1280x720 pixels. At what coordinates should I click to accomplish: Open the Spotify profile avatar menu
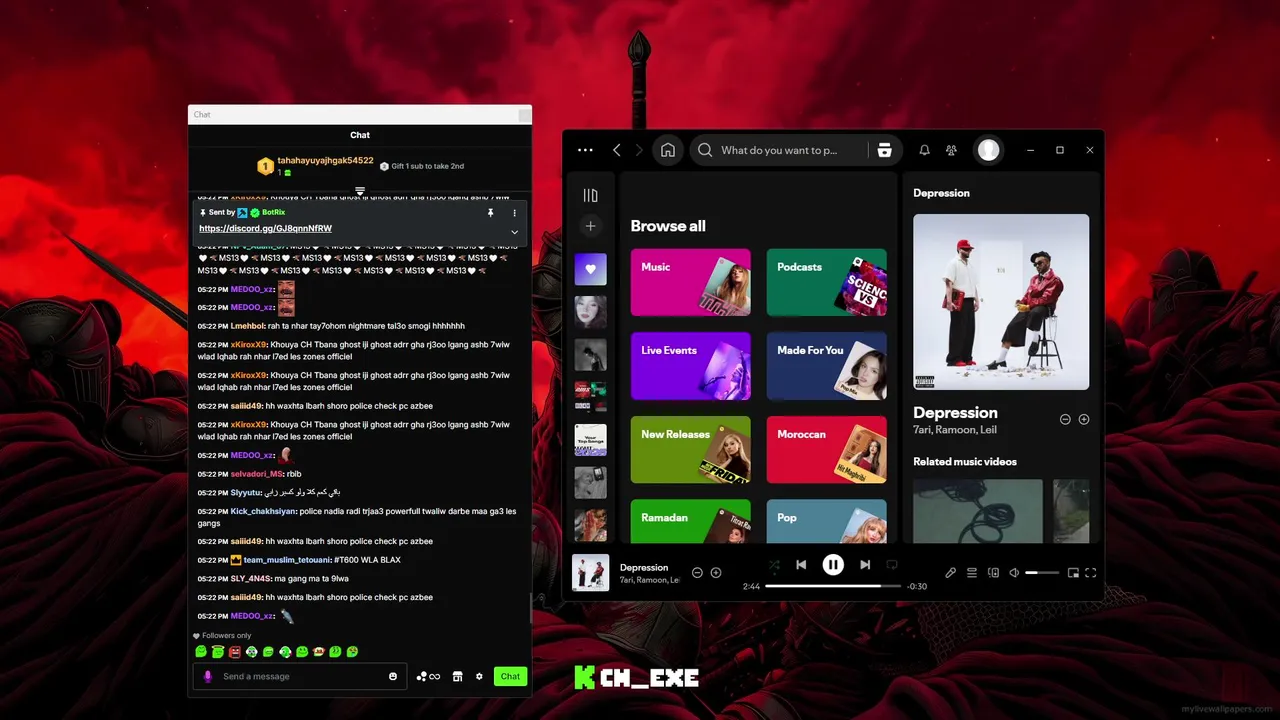point(988,150)
